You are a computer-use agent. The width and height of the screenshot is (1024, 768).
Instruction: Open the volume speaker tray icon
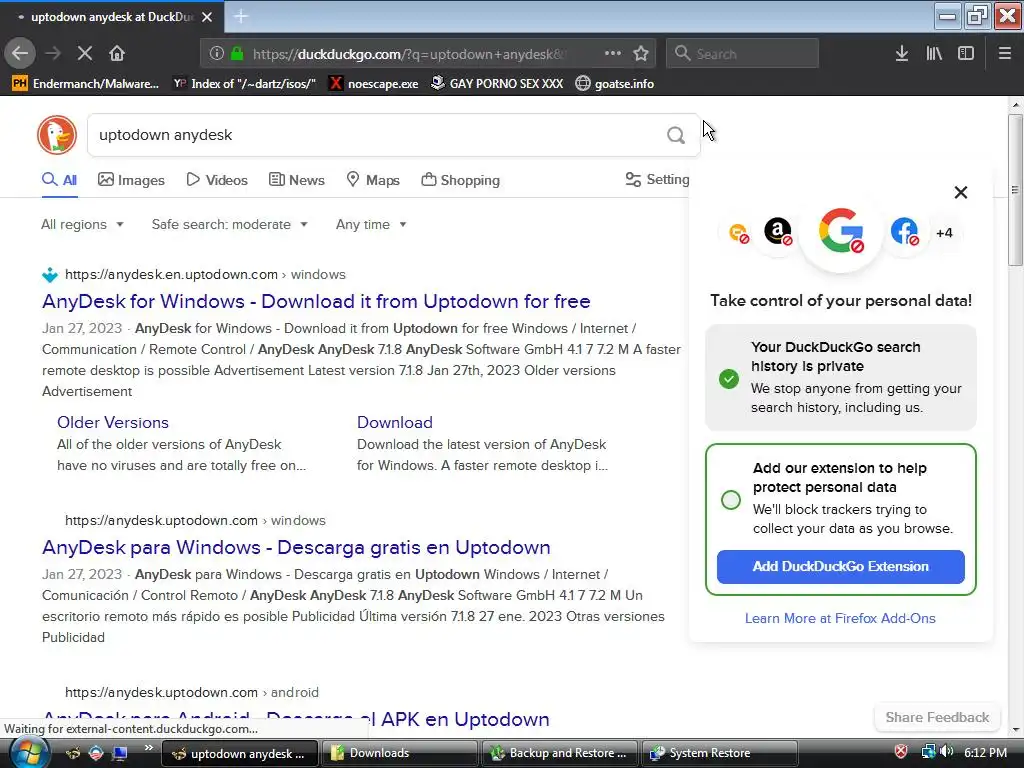coord(947,752)
